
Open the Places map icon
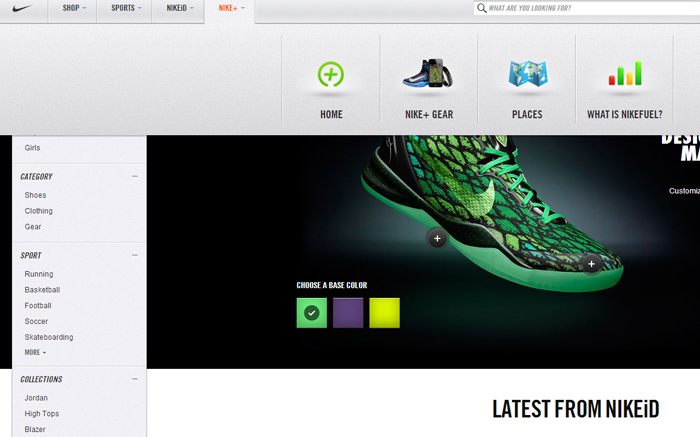point(528,74)
